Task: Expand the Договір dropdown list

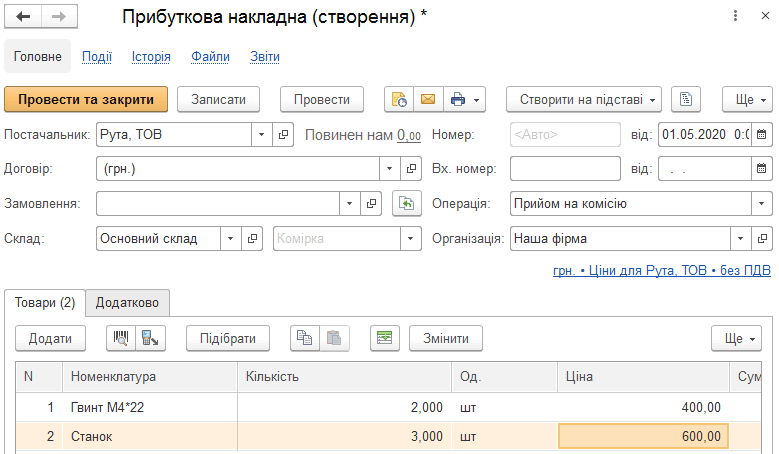Action: point(390,169)
